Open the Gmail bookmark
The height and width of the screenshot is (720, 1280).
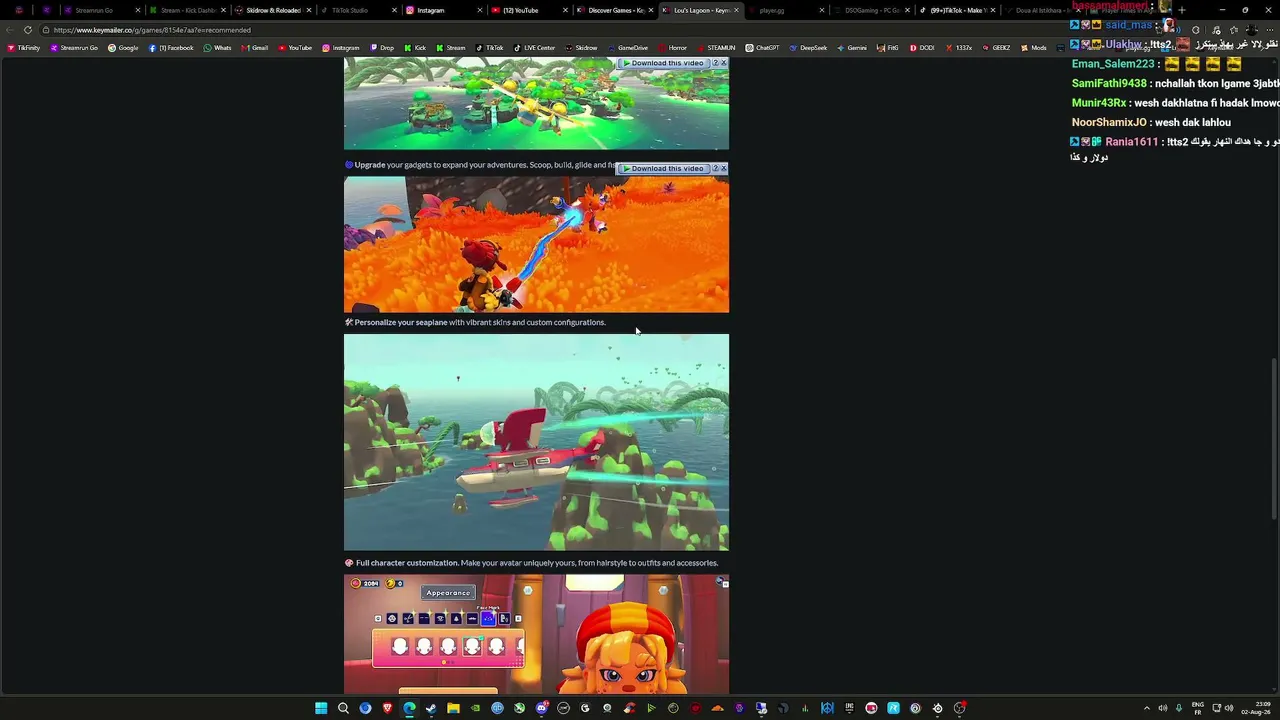[x=254, y=48]
